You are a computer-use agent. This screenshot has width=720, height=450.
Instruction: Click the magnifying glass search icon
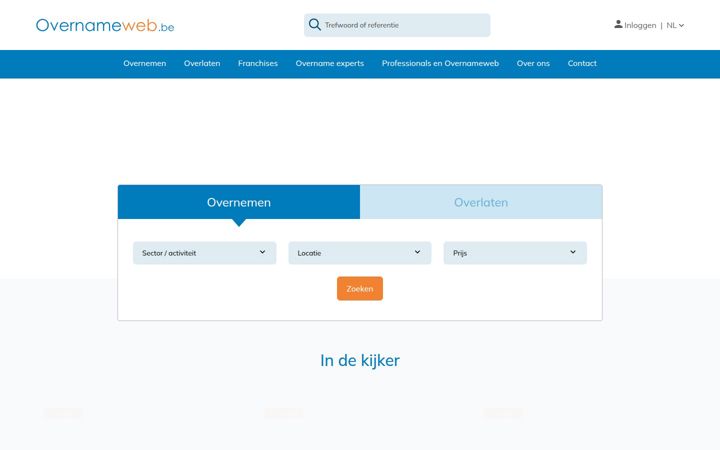315,25
